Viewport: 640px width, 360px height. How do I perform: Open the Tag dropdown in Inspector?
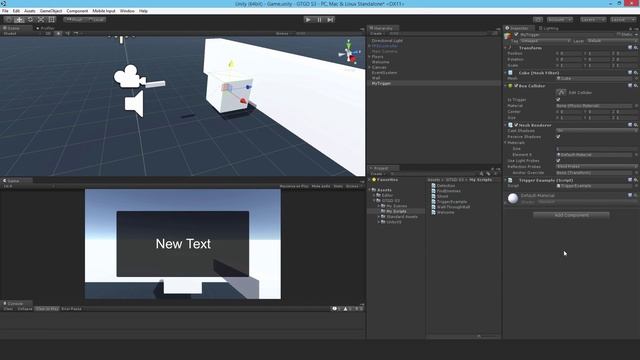(x=546, y=41)
